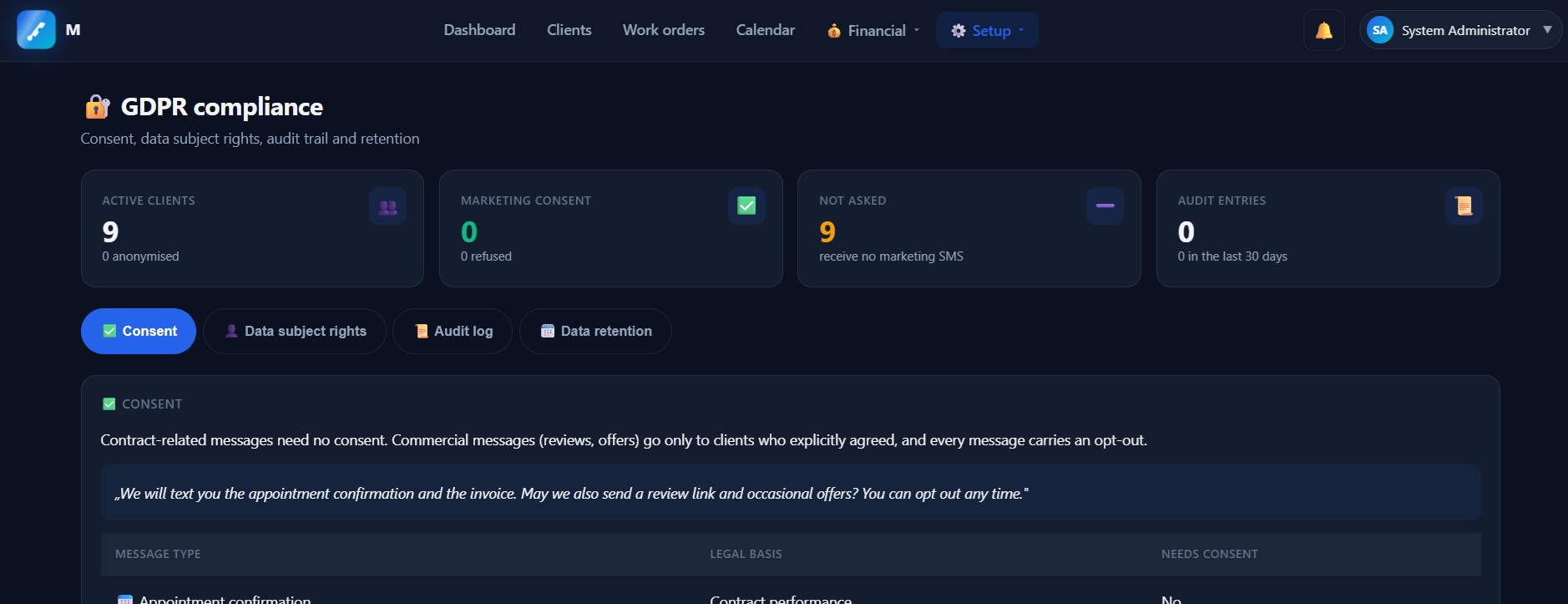Go to the Dashboard page
Image resolution: width=1568 pixels, height=604 pixels.
tap(479, 30)
